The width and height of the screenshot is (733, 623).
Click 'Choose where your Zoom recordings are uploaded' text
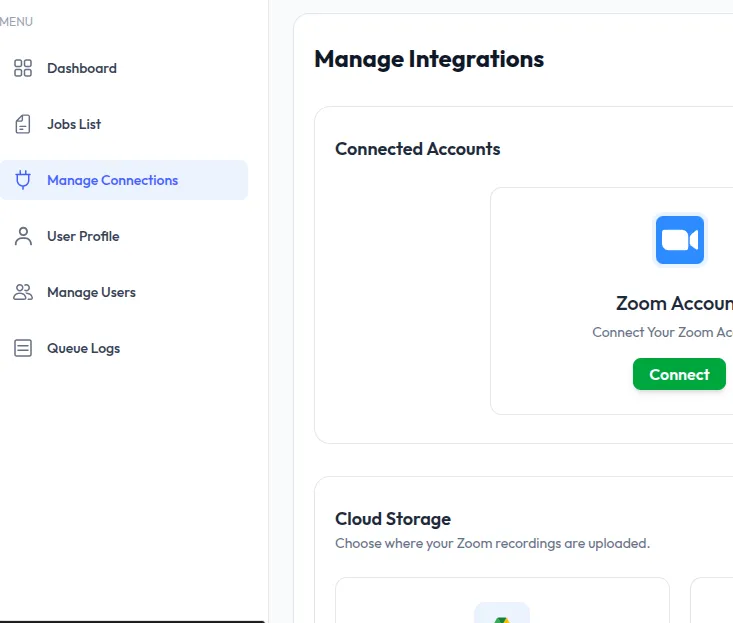point(492,544)
